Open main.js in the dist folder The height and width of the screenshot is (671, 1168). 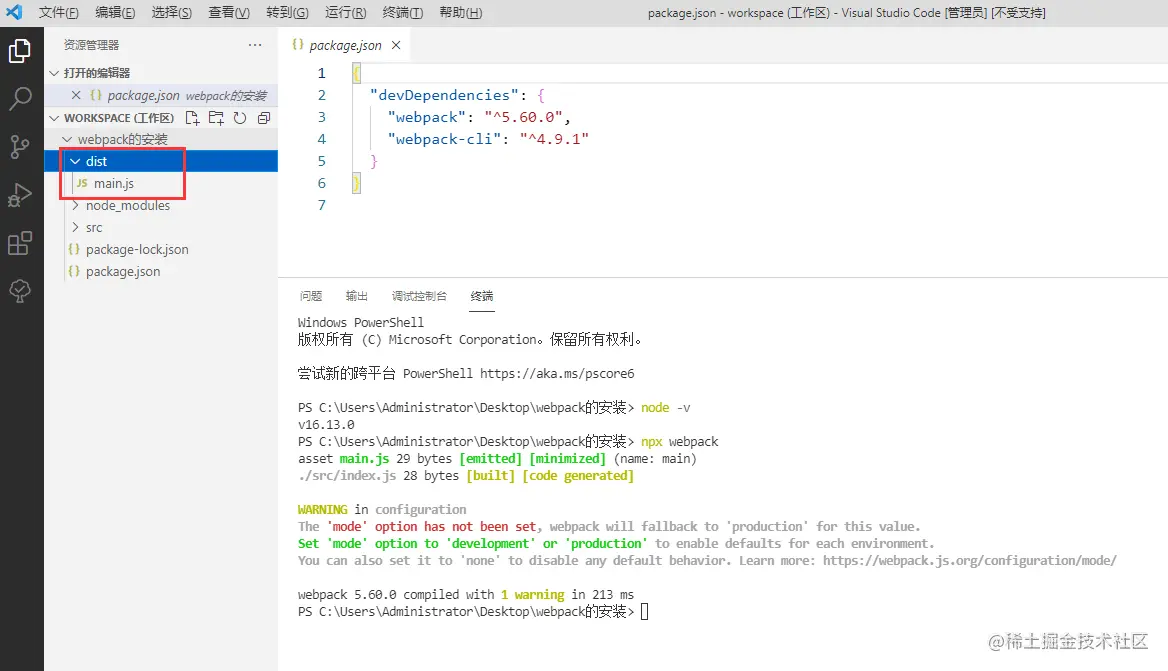(114, 183)
